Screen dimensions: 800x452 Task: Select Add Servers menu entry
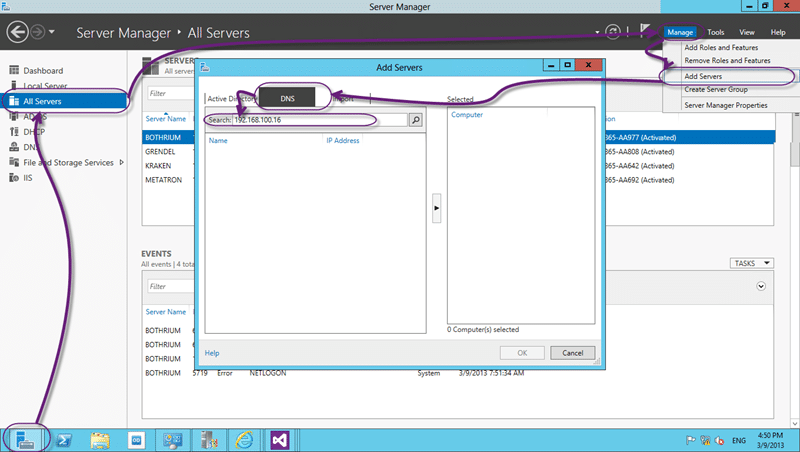703,76
